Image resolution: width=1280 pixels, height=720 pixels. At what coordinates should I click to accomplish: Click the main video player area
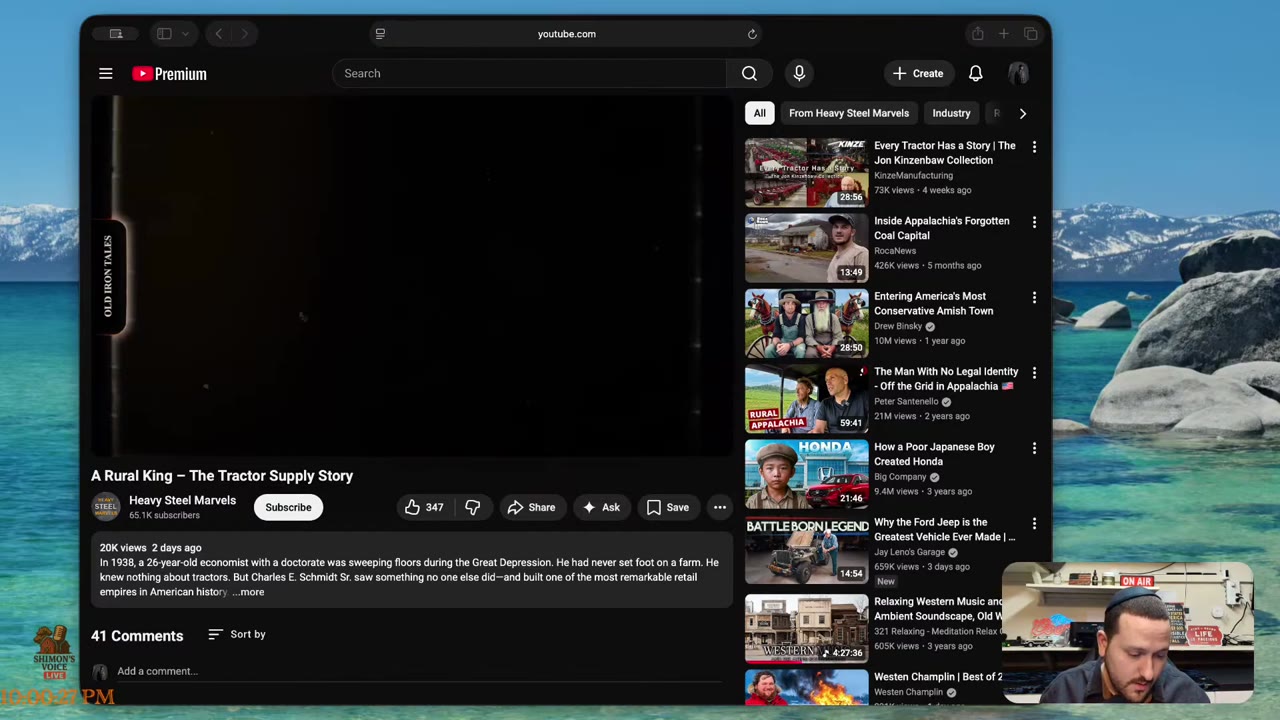point(412,275)
